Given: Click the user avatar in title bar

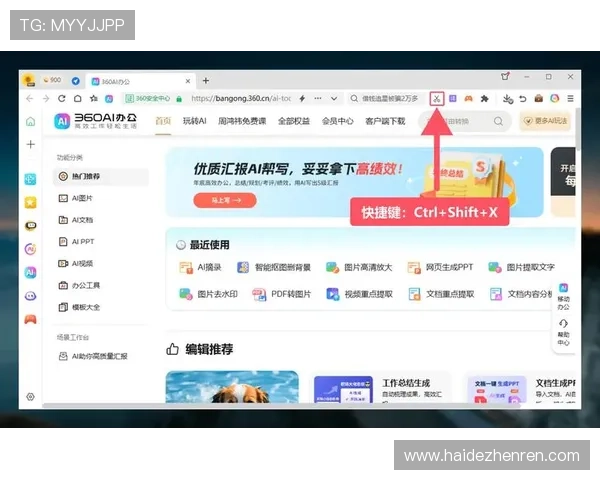Looking at the screenshot, I should pos(29,80).
